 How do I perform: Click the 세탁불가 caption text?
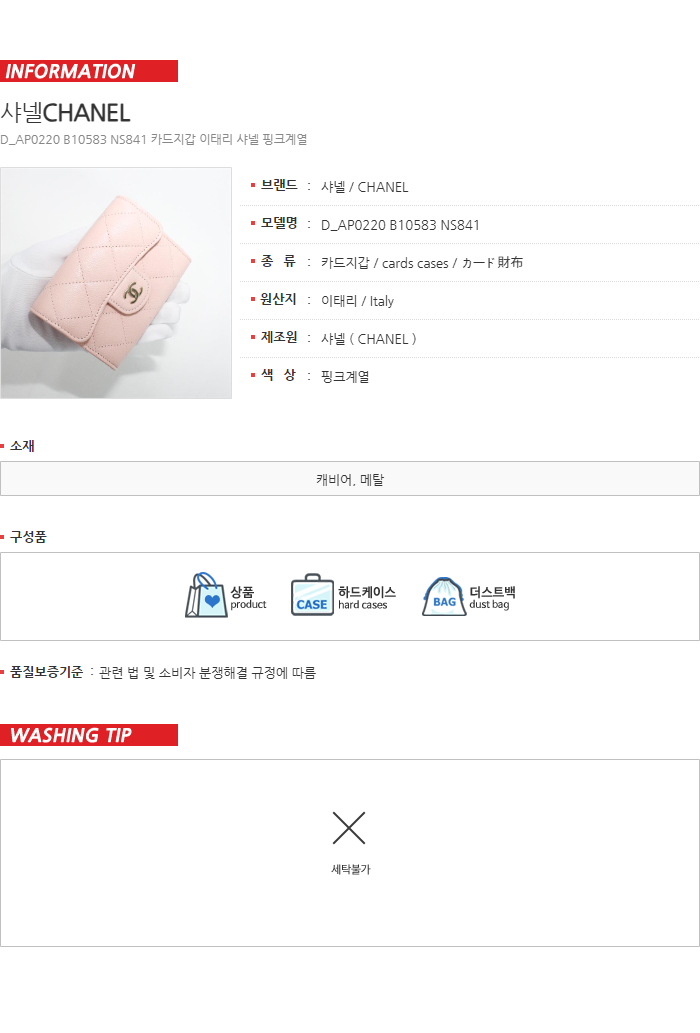[x=351, y=870]
